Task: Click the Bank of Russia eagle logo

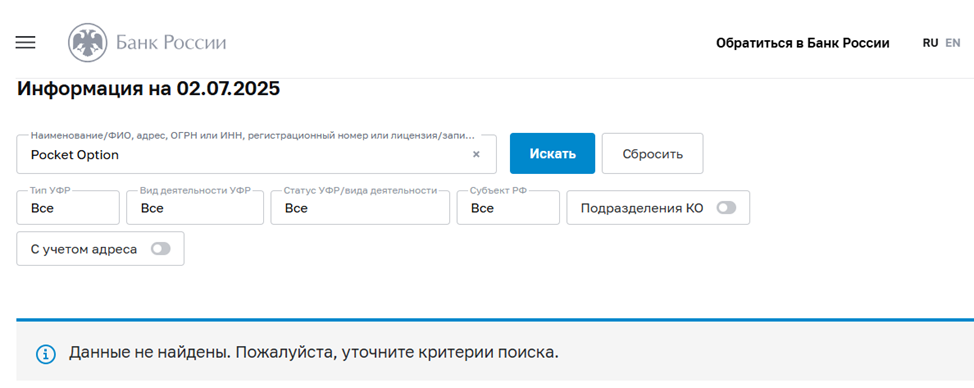Action: pos(88,43)
